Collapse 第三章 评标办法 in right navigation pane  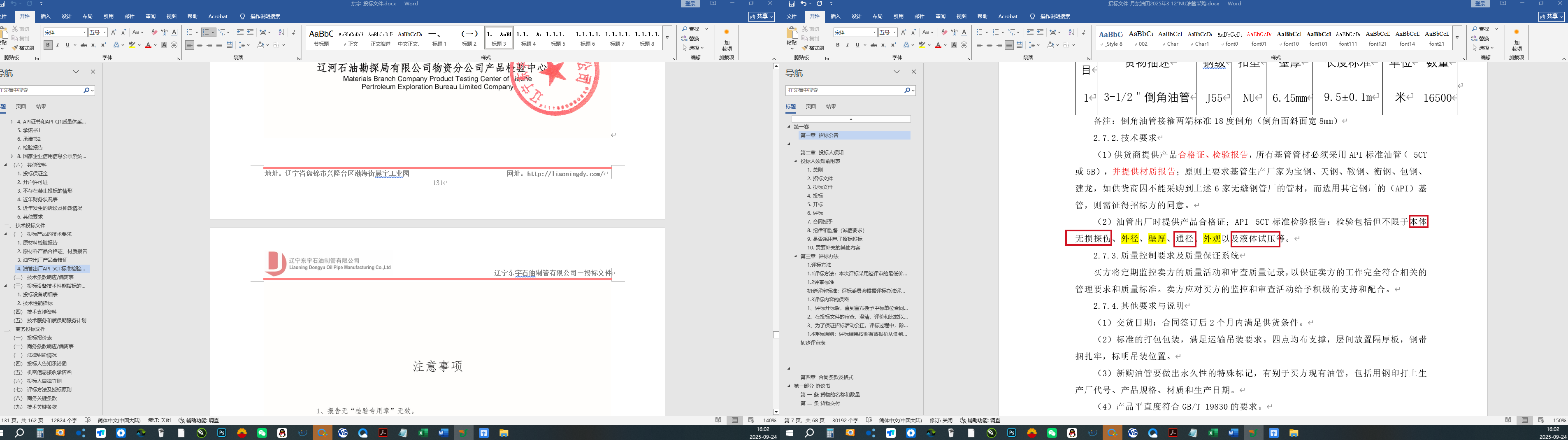[x=796, y=256]
